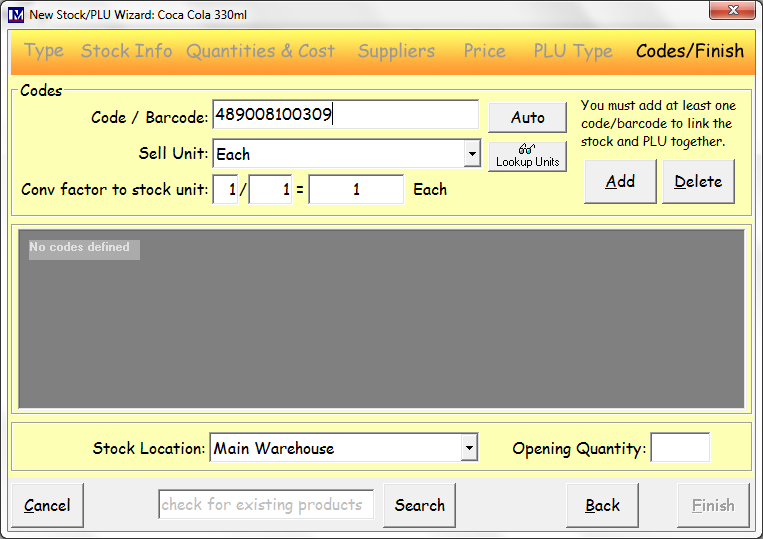Click Auto to generate a code

tap(527, 117)
